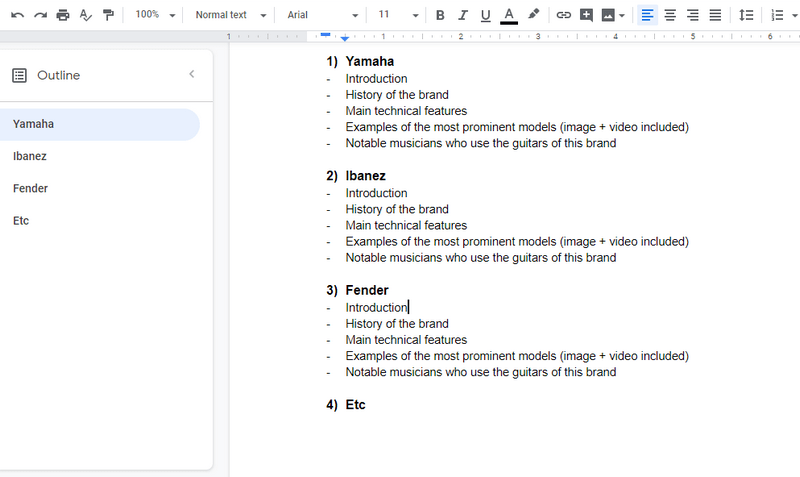Toggle Bold formatting
800x477 pixels.
[440, 15]
